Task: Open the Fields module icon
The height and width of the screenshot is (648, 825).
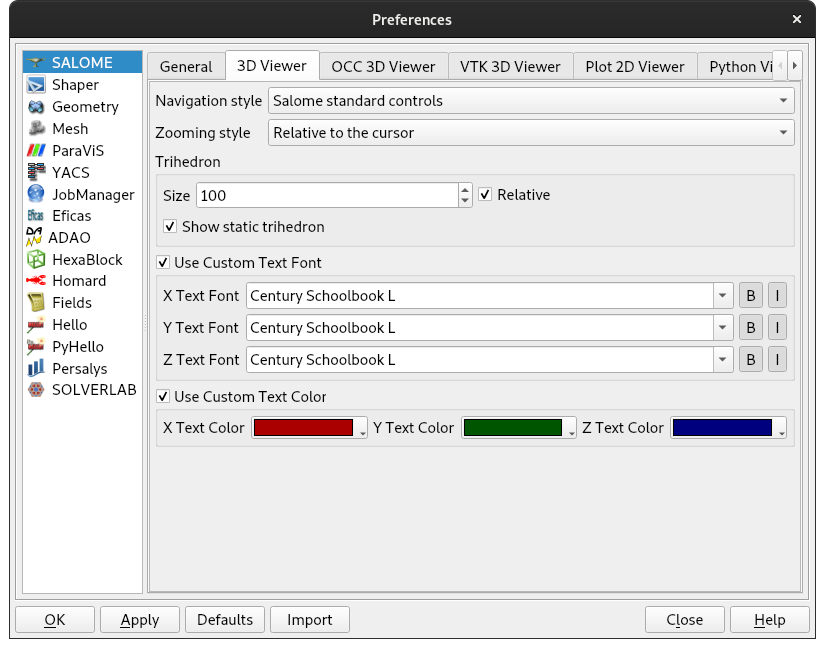Action: (36, 303)
